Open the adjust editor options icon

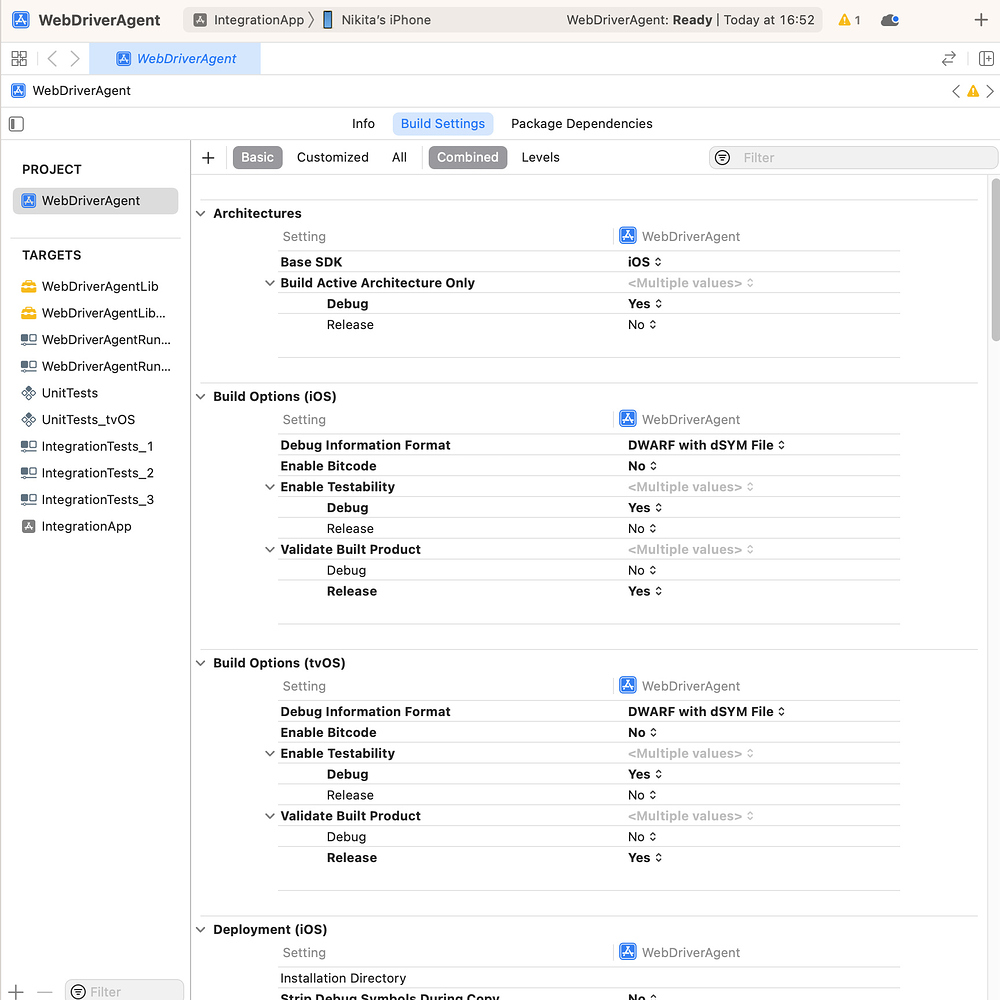(986, 58)
